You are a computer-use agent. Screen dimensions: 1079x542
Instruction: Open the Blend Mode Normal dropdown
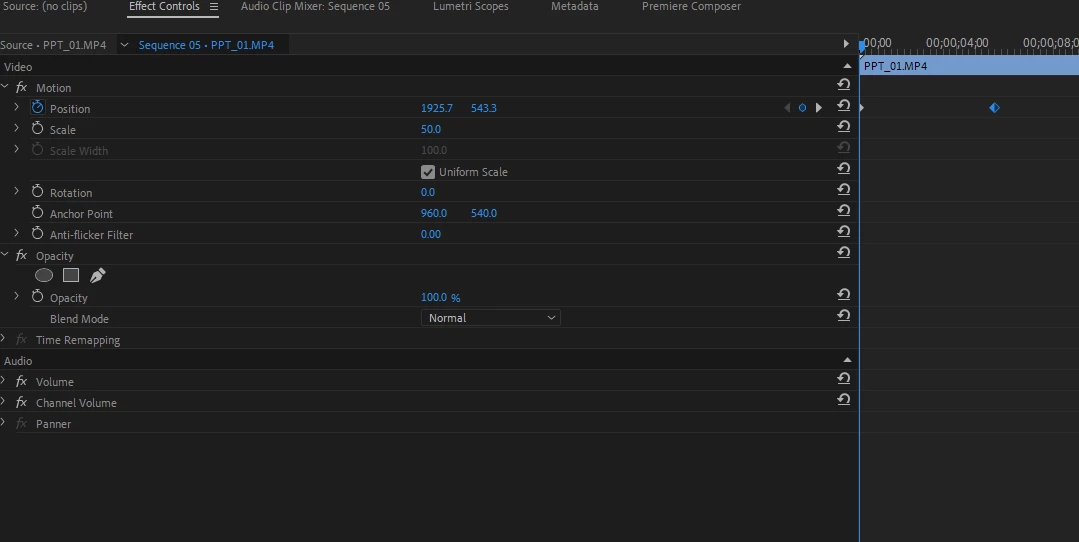(x=491, y=318)
